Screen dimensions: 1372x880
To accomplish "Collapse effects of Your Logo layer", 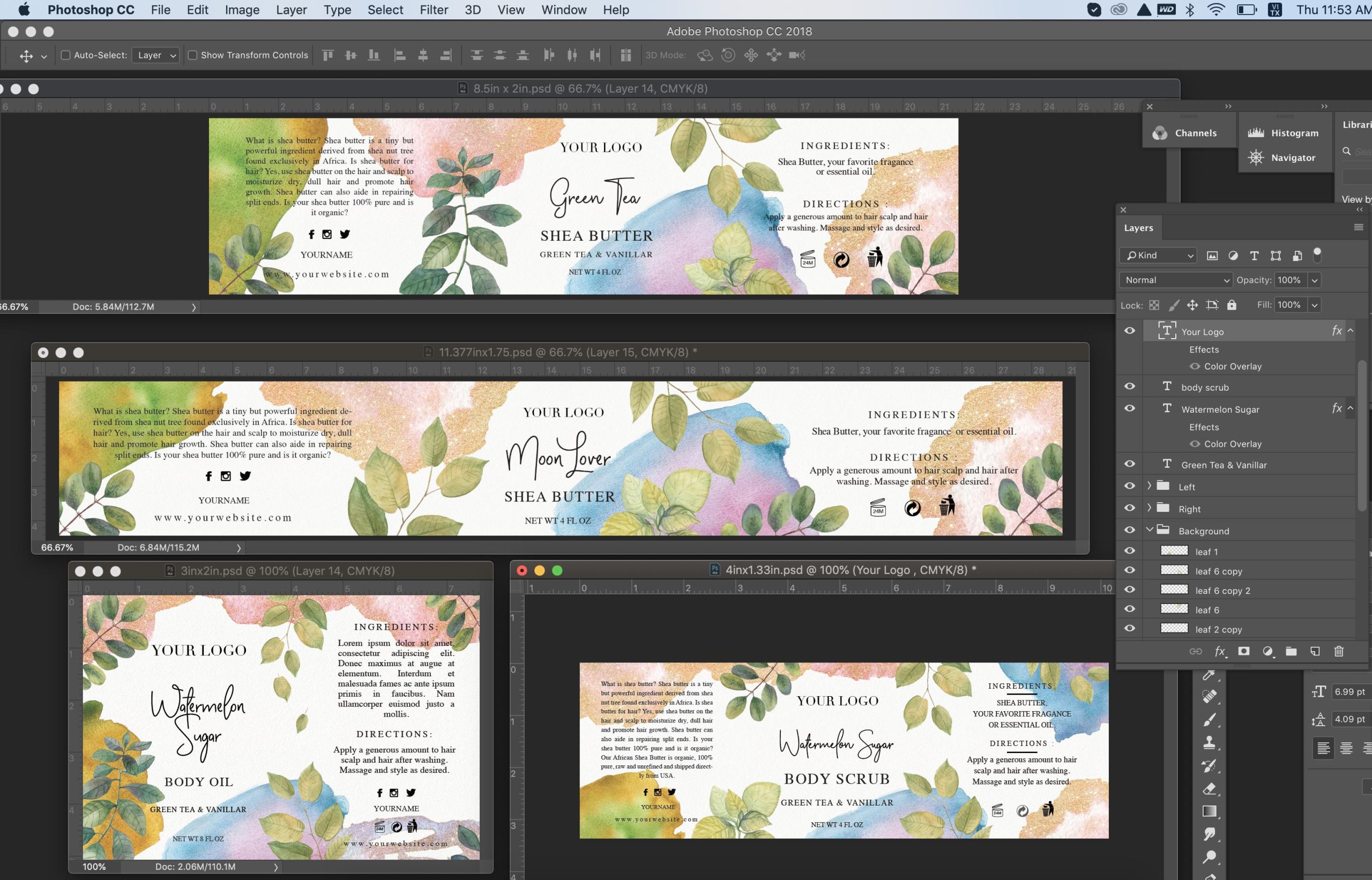I will (1350, 331).
